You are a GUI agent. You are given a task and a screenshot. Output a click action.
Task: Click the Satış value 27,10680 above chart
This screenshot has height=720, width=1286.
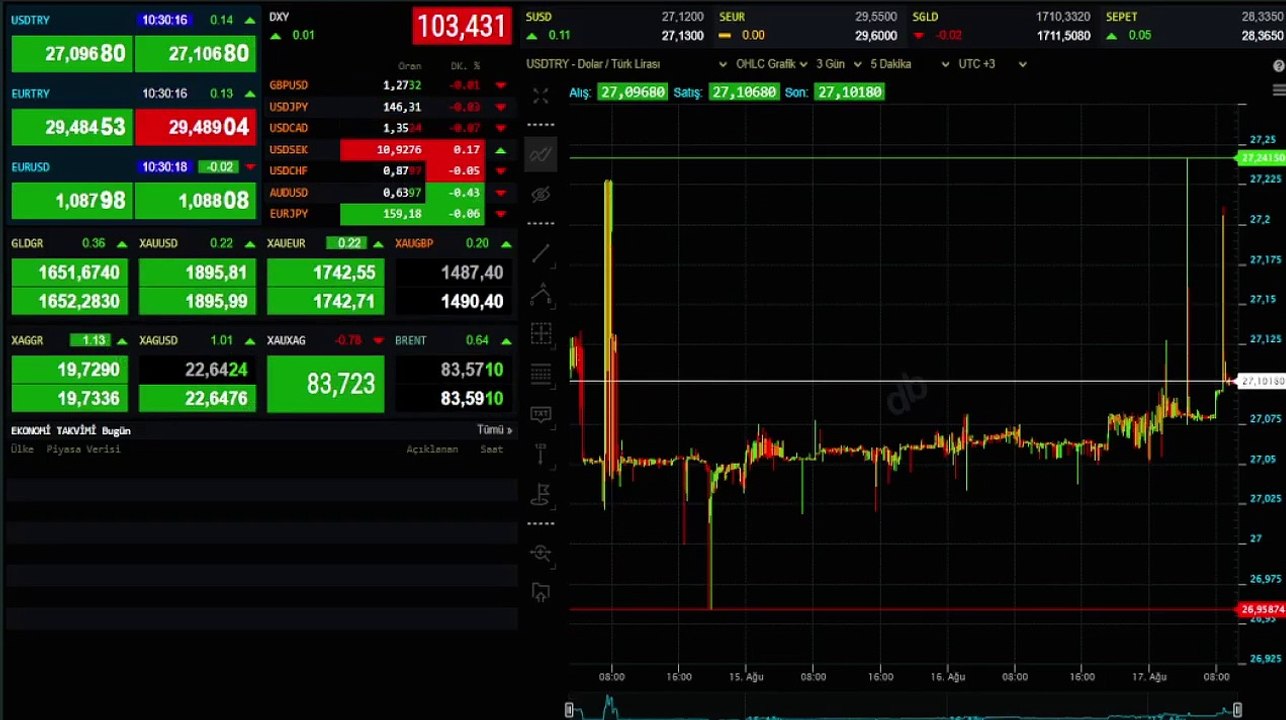tap(743, 92)
